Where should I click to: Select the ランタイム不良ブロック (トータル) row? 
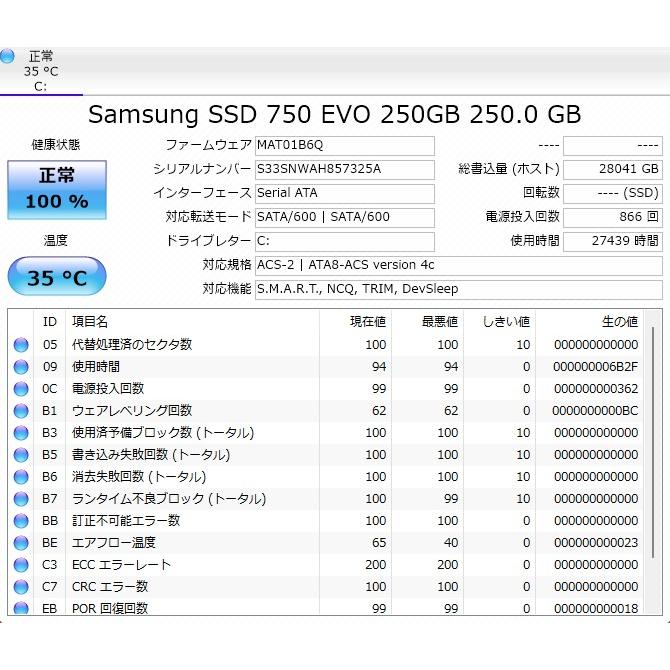pos(327,499)
